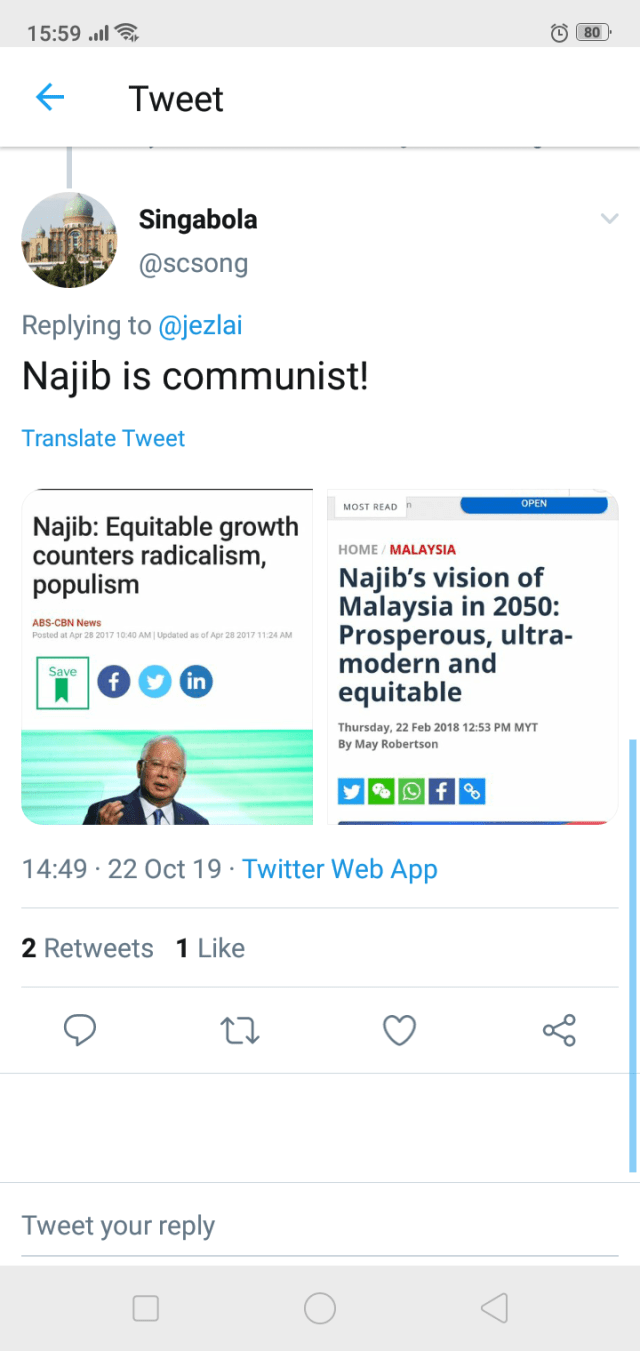View the 1 Like list

coord(211,948)
